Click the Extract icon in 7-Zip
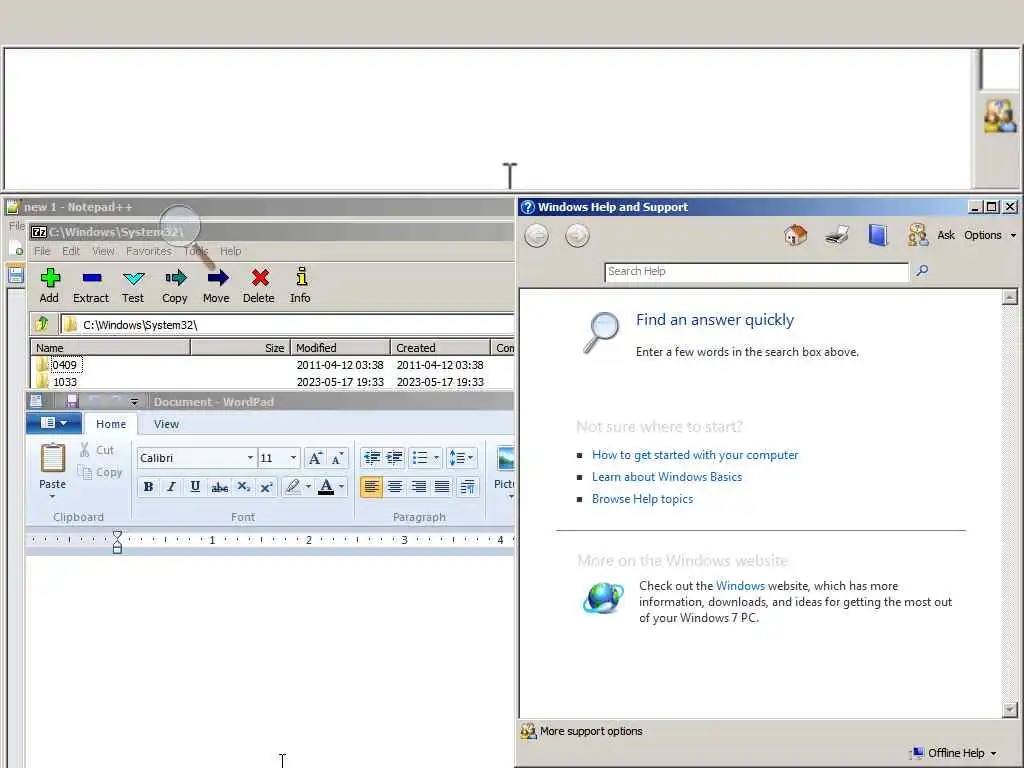Viewport: 1024px width, 768px height. point(92,278)
